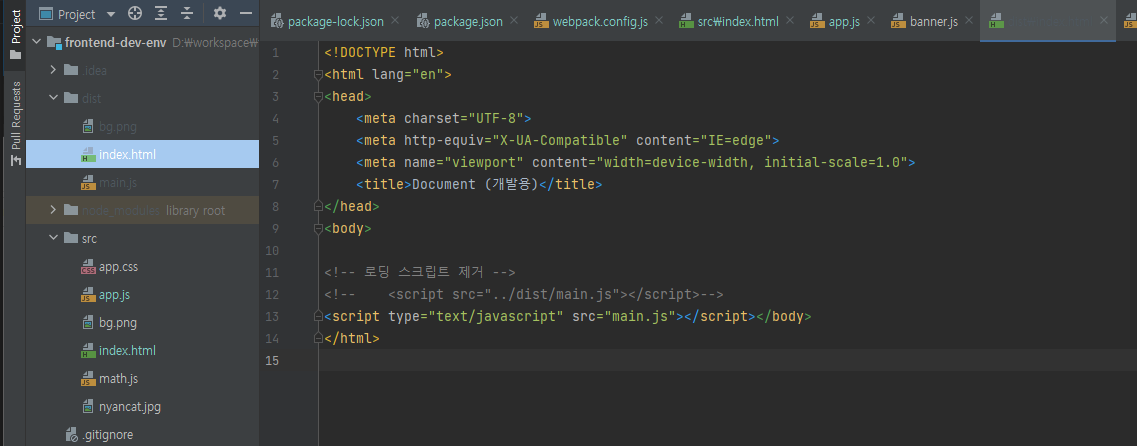Select the node_modules library root row label

click(153, 210)
